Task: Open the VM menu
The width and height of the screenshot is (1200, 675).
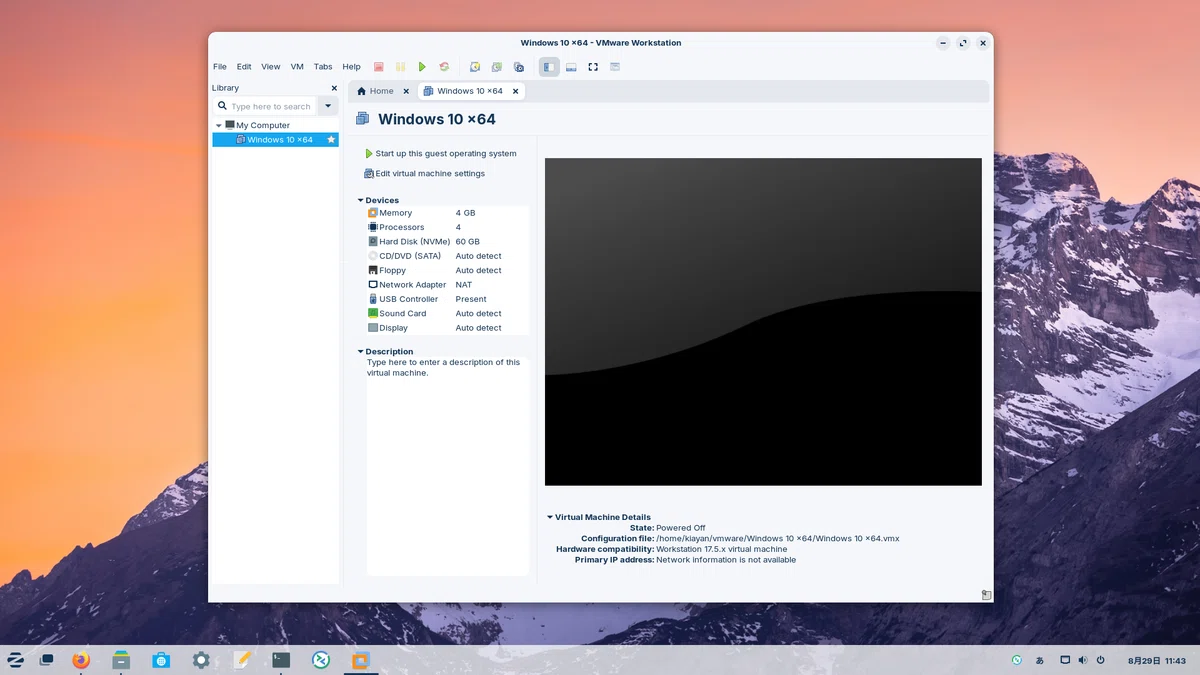Action: pos(297,67)
